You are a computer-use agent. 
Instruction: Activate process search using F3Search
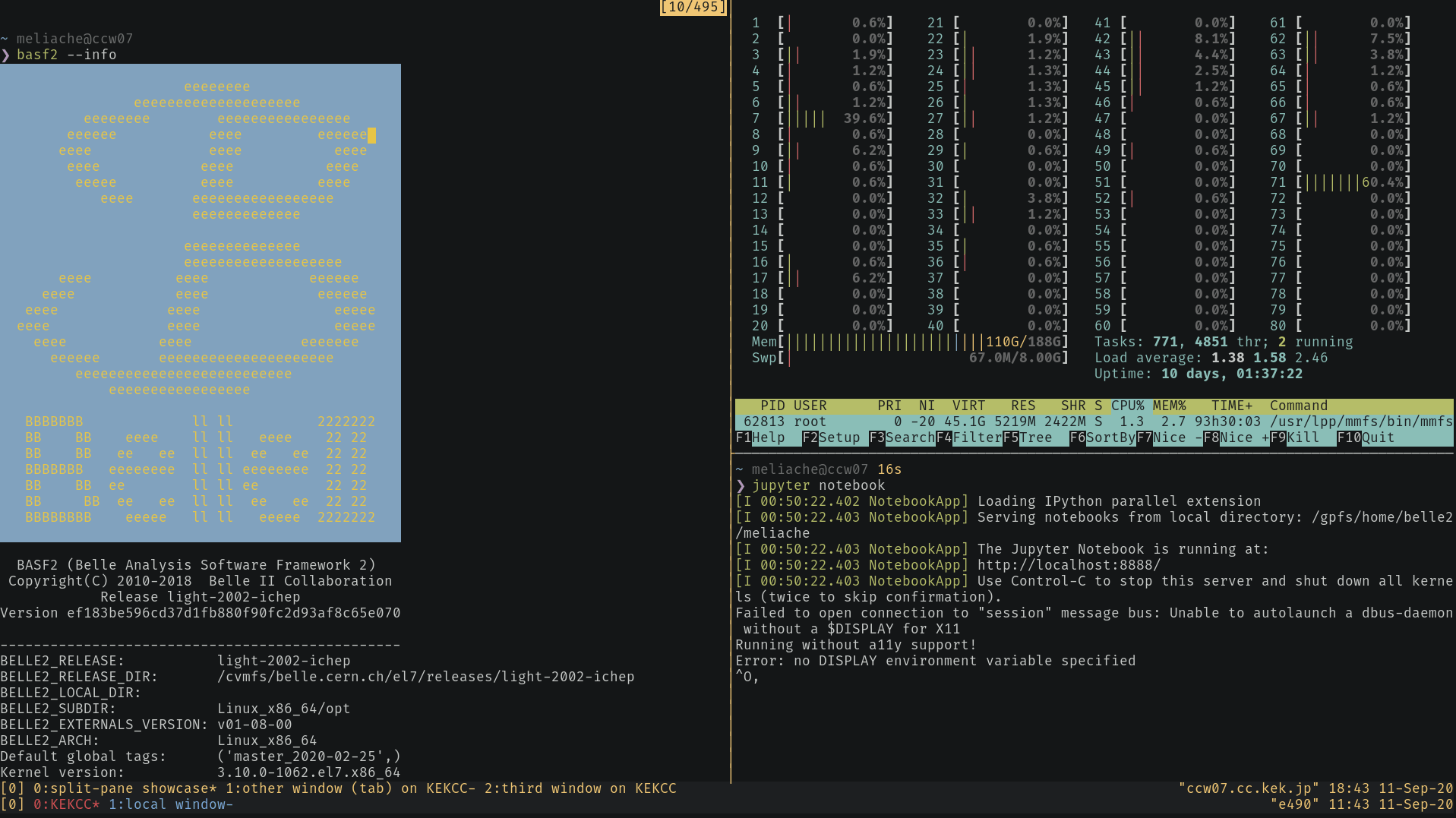900,437
